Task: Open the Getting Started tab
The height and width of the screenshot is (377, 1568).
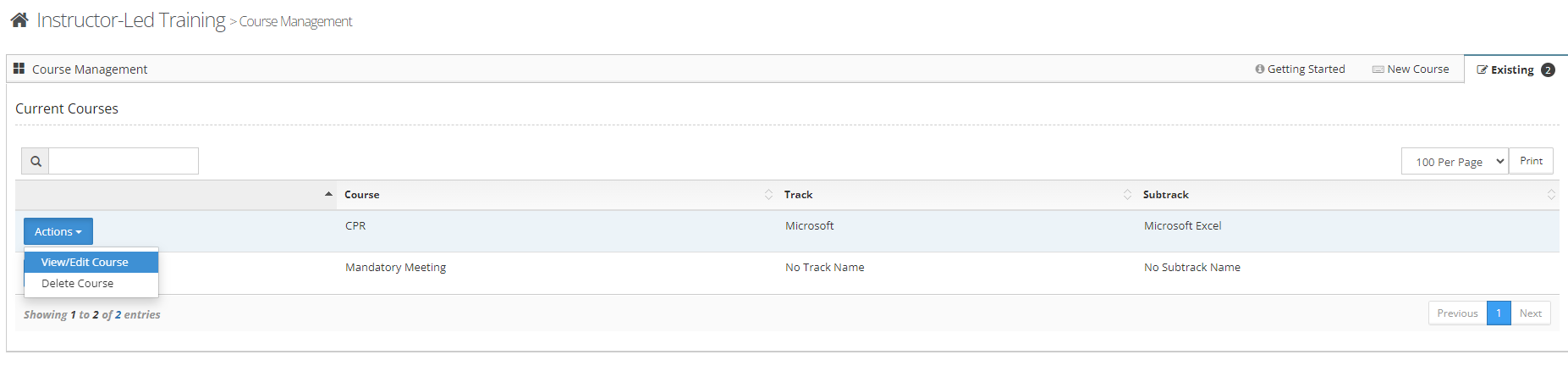Action: tap(1301, 69)
